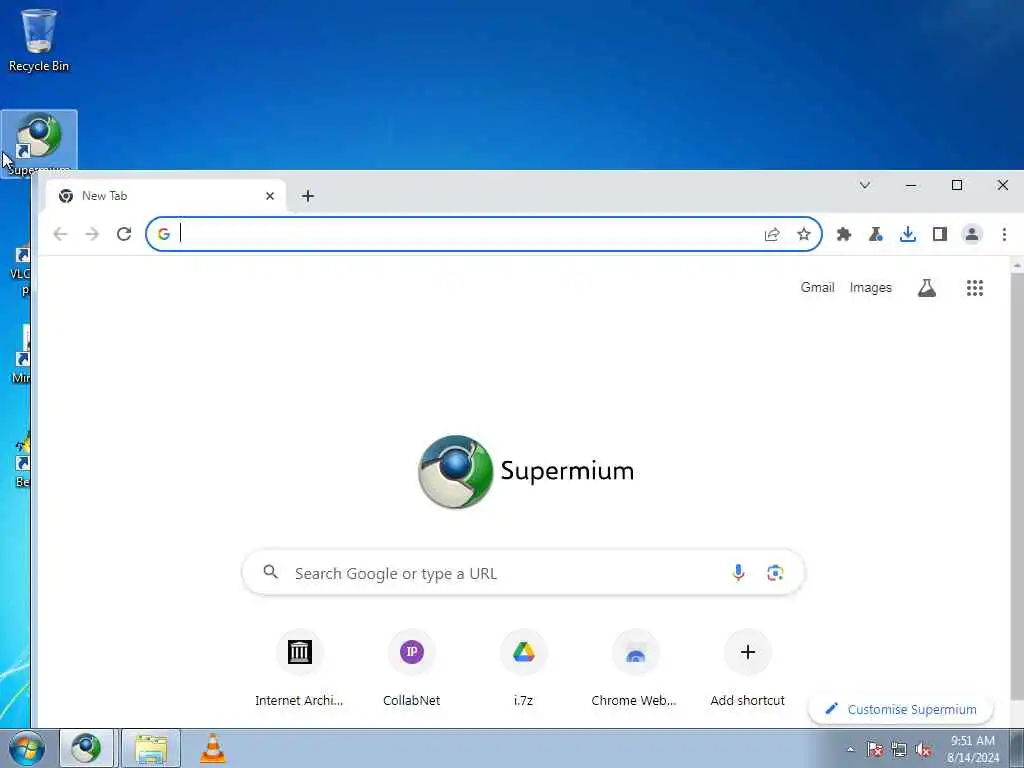Click the browser forward arrow
1024x768 pixels.
pos(92,234)
